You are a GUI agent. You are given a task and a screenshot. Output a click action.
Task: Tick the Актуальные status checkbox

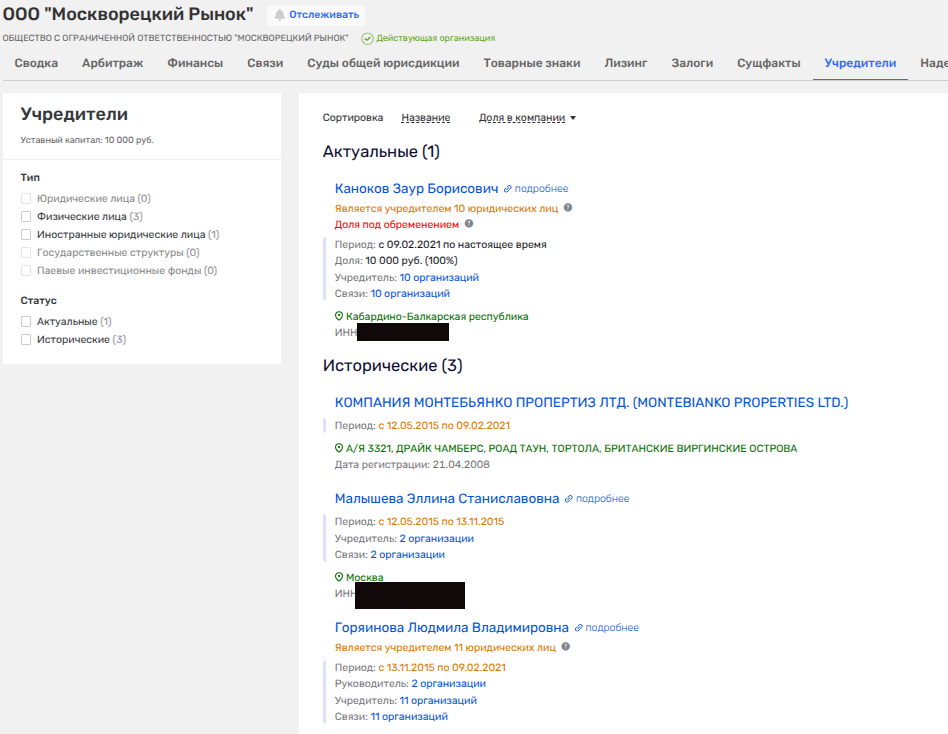click(x=26, y=322)
